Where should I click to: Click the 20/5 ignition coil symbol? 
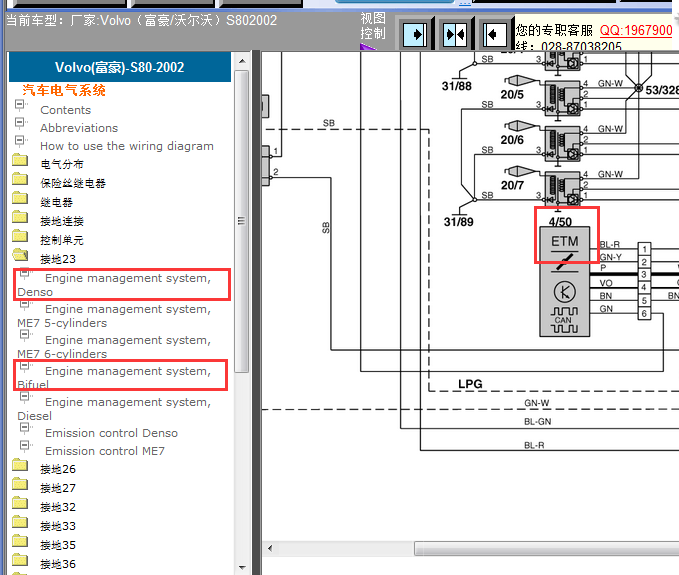point(562,99)
